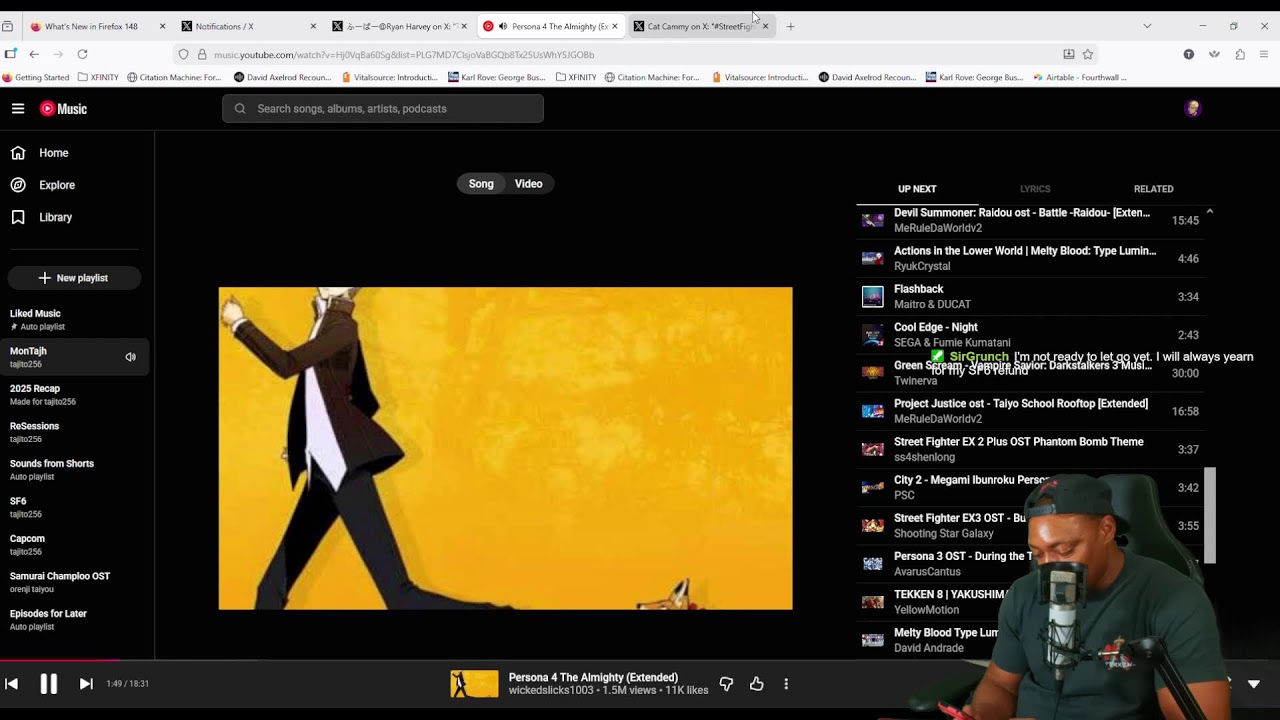This screenshot has width=1280, height=720.
Task: Go back in Firefox
Action: (x=34, y=54)
